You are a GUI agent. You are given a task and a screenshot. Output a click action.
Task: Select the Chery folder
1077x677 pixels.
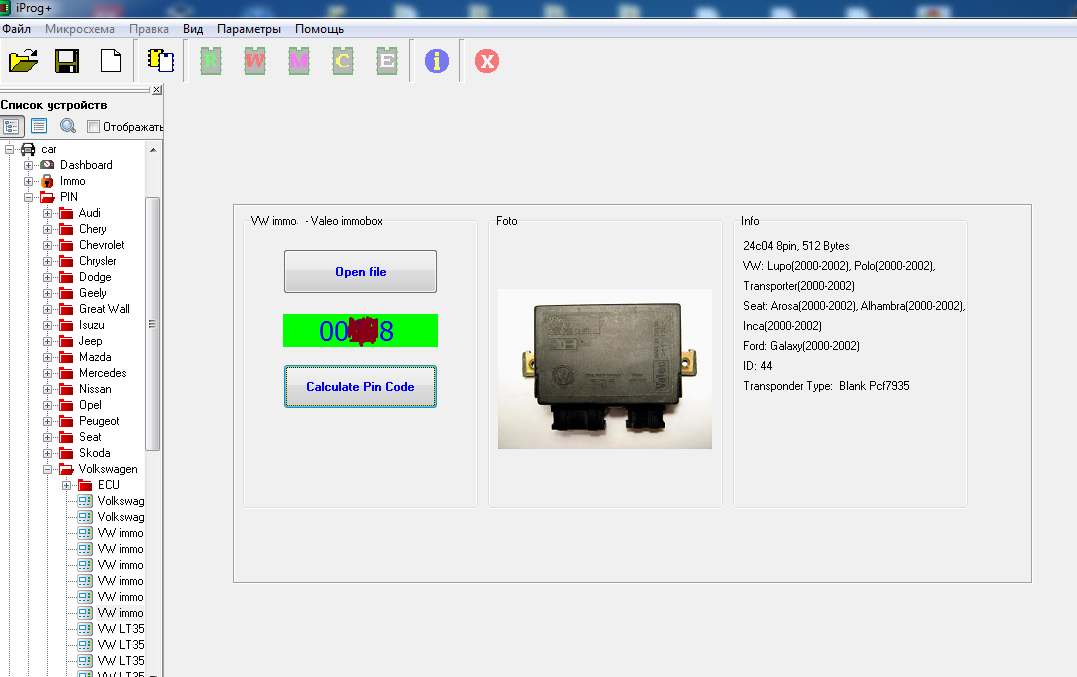[x=93, y=229]
